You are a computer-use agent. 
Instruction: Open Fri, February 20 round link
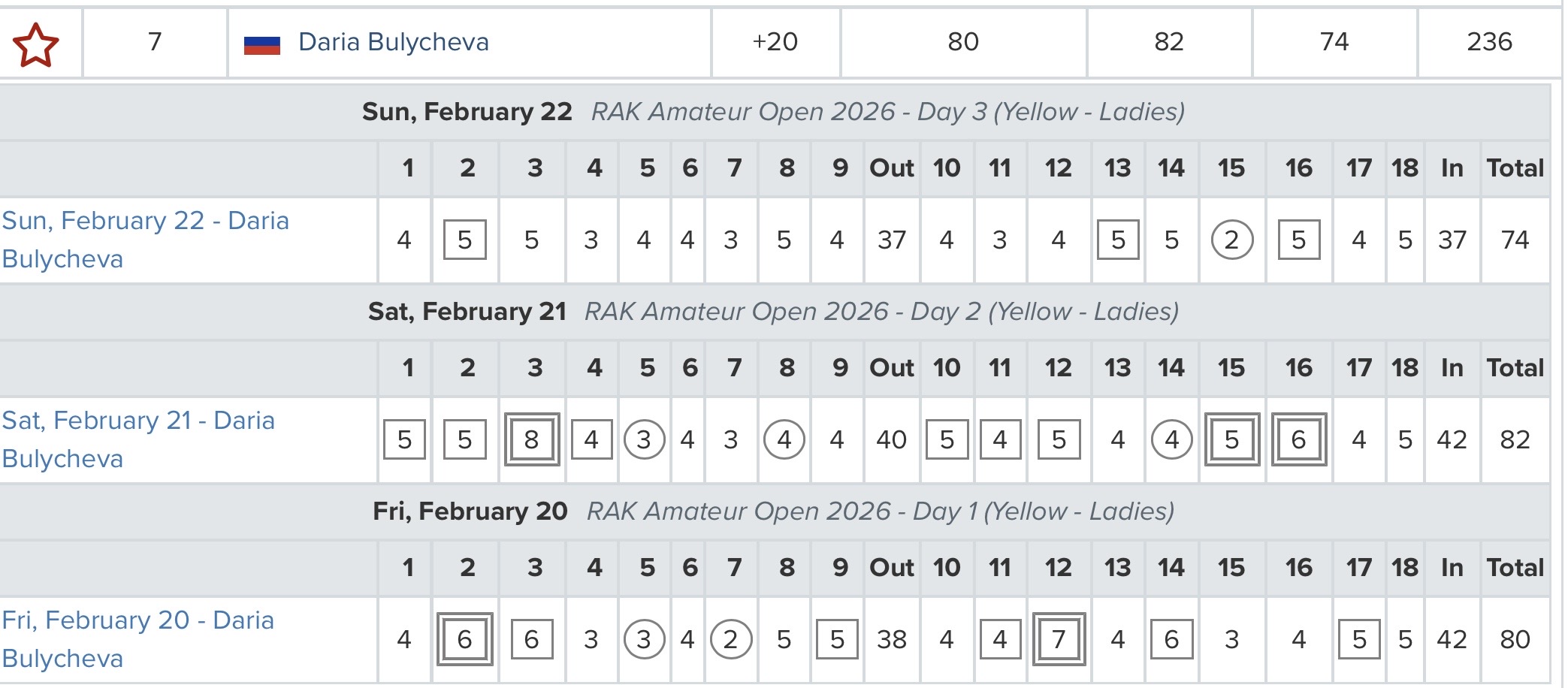(137, 639)
